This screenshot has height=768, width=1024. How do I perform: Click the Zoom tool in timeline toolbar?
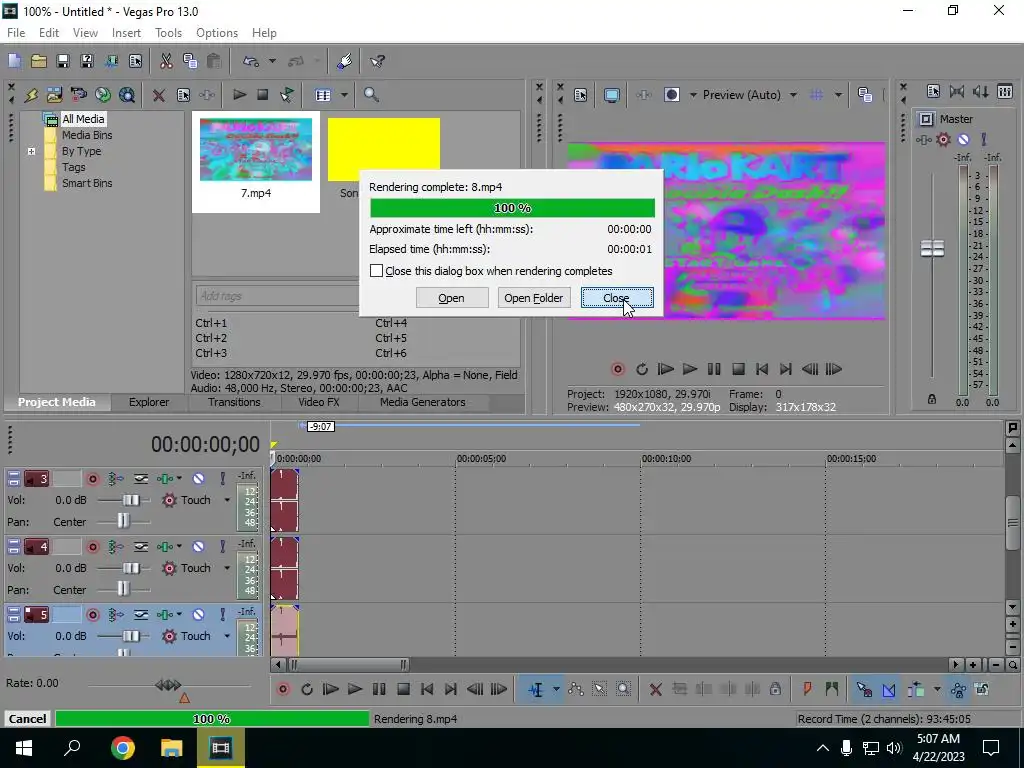point(624,690)
